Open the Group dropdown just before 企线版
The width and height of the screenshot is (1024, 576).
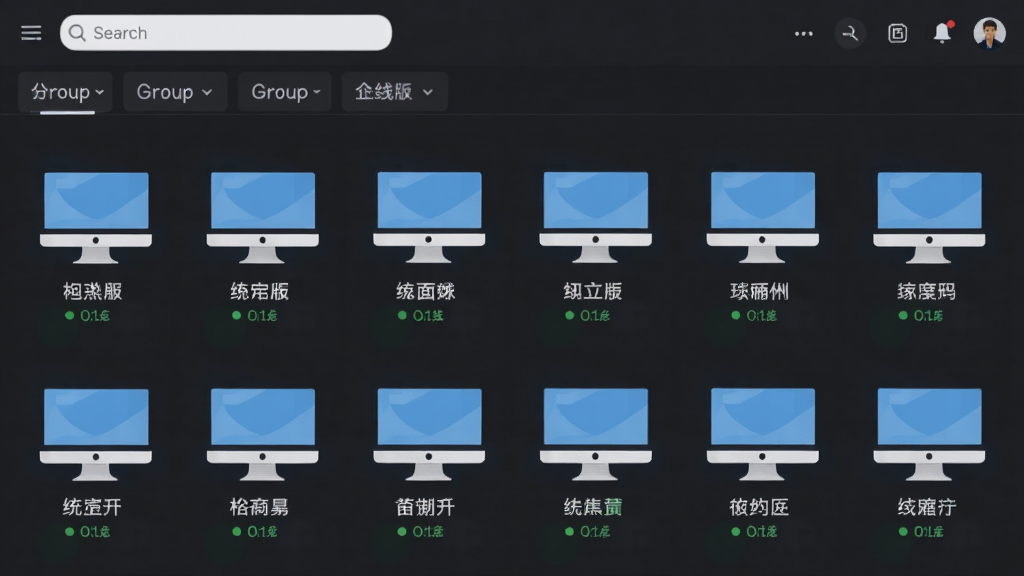coord(285,92)
